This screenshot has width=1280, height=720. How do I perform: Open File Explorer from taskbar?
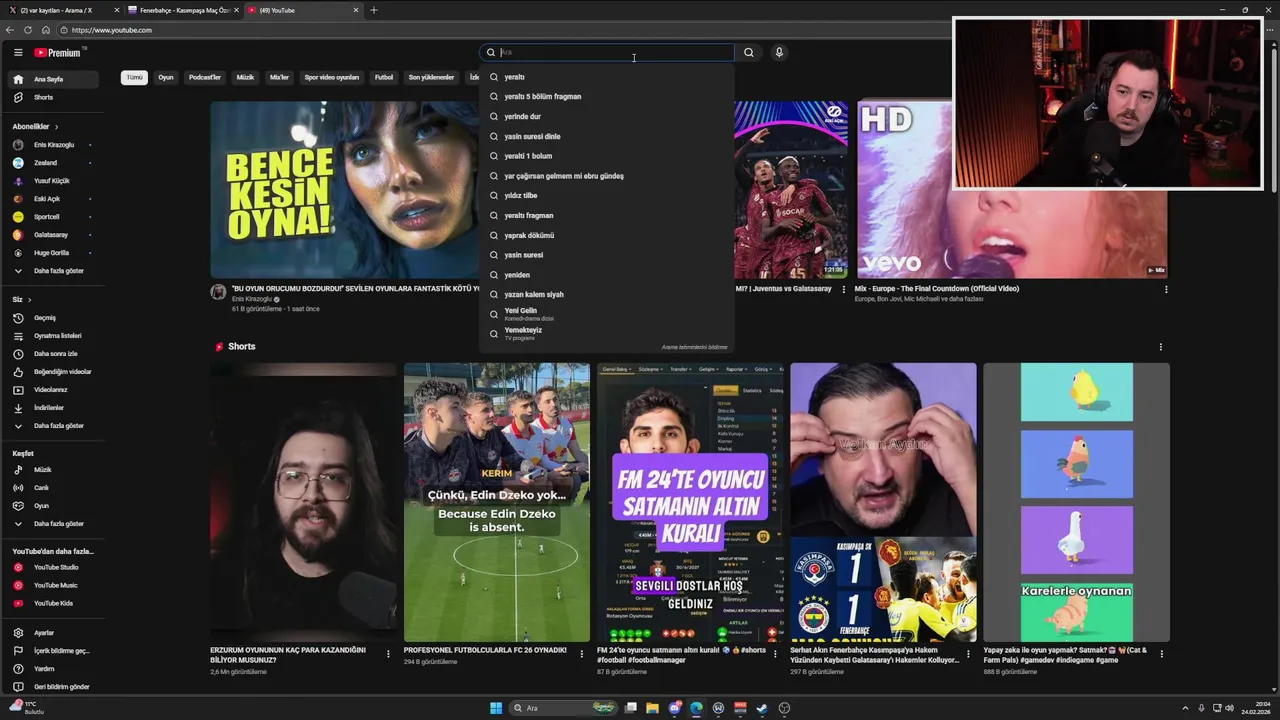coord(652,708)
